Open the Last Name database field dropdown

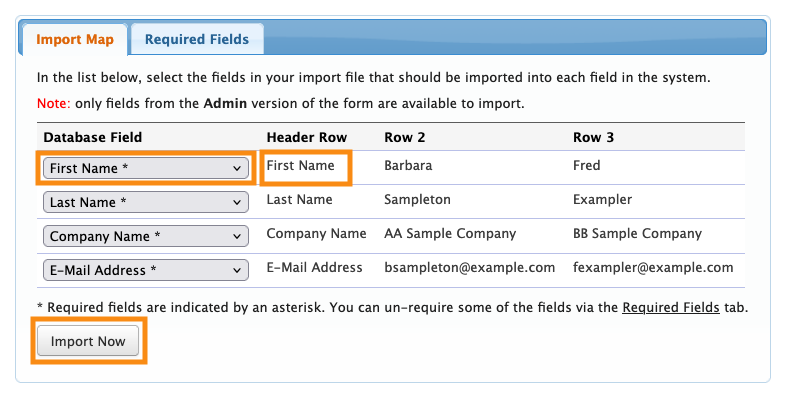point(145,203)
